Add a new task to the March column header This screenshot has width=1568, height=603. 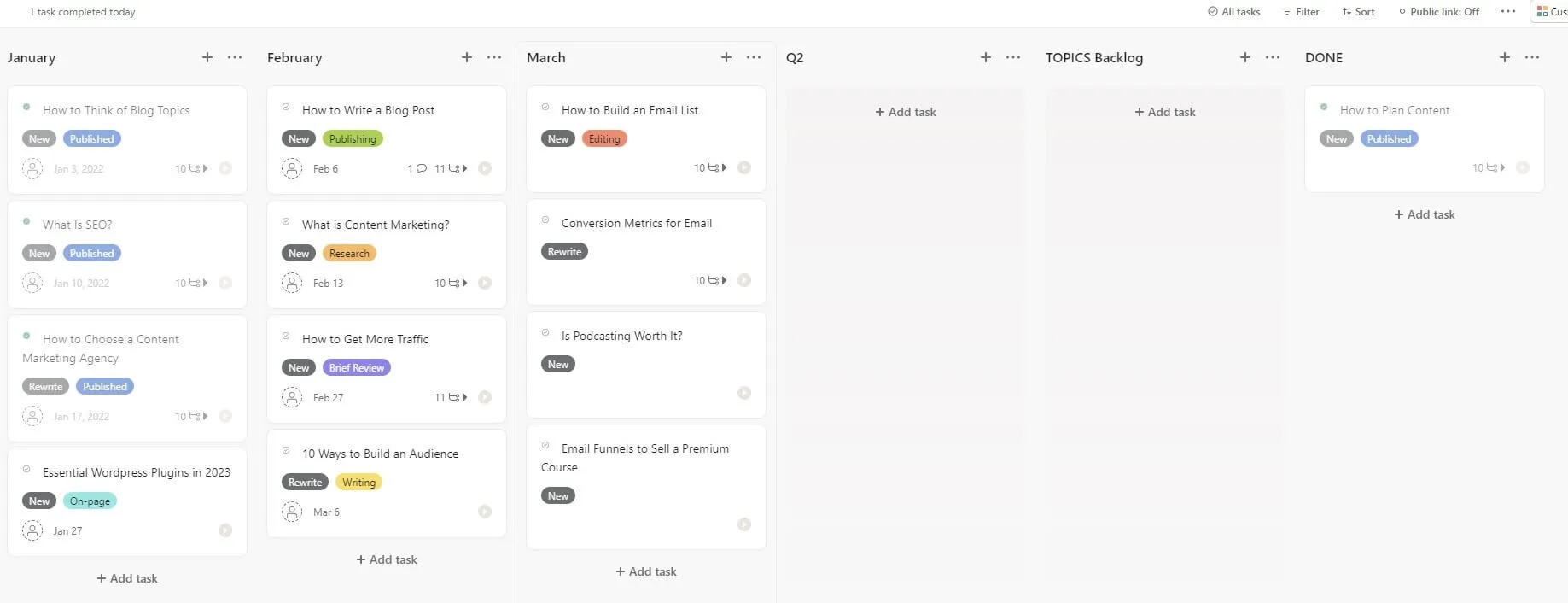[x=726, y=57]
